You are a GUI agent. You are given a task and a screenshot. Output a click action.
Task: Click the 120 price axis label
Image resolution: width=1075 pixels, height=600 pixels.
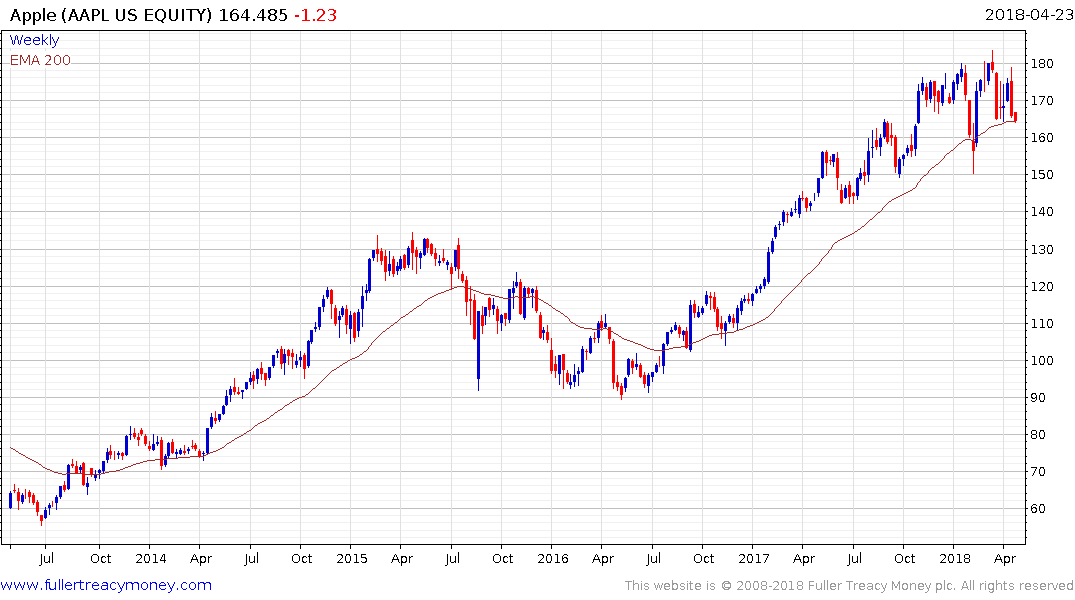[1041, 287]
